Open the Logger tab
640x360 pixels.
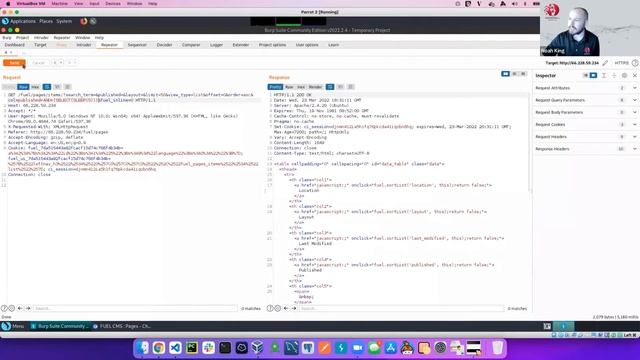point(216,45)
